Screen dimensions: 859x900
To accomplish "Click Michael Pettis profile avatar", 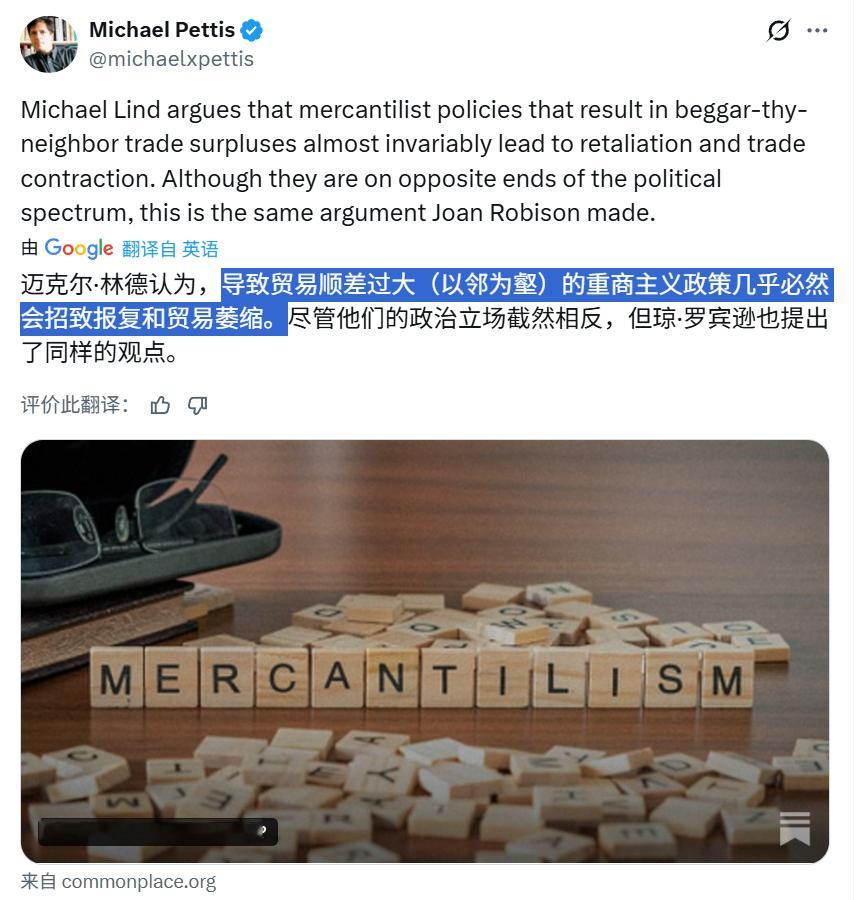I will (x=48, y=45).
